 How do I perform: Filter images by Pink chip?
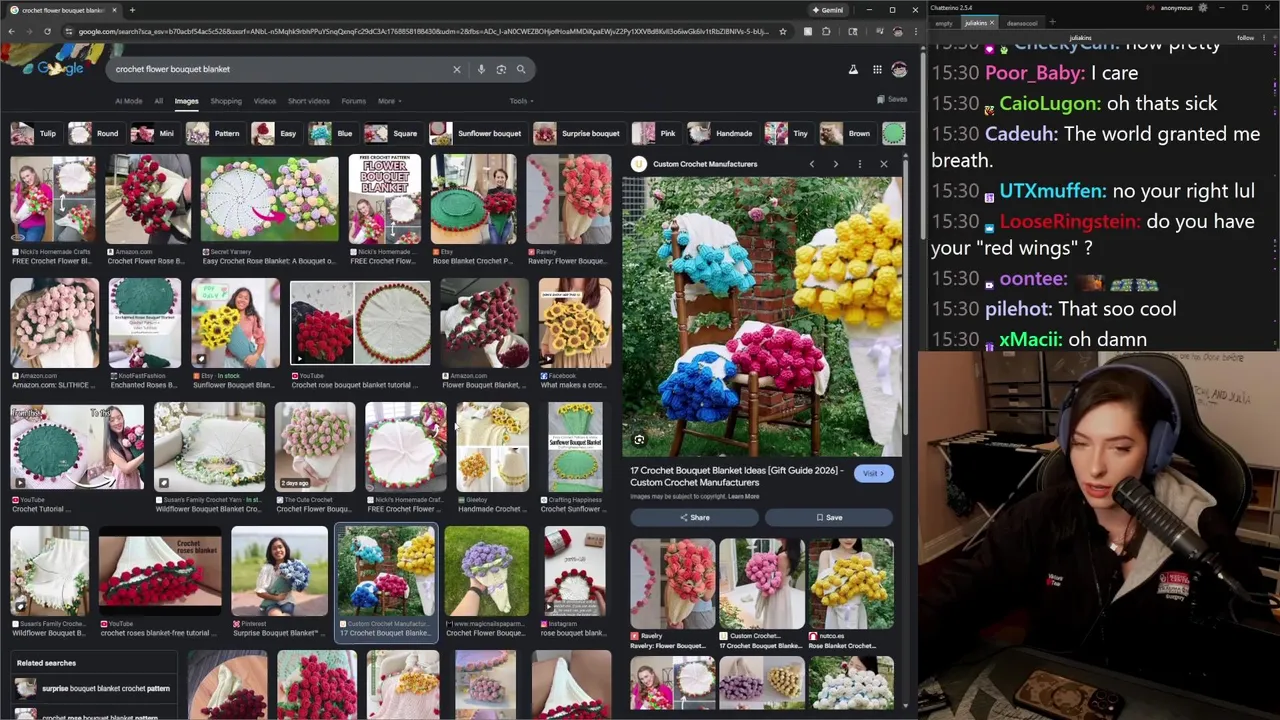pyautogui.click(x=655, y=133)
